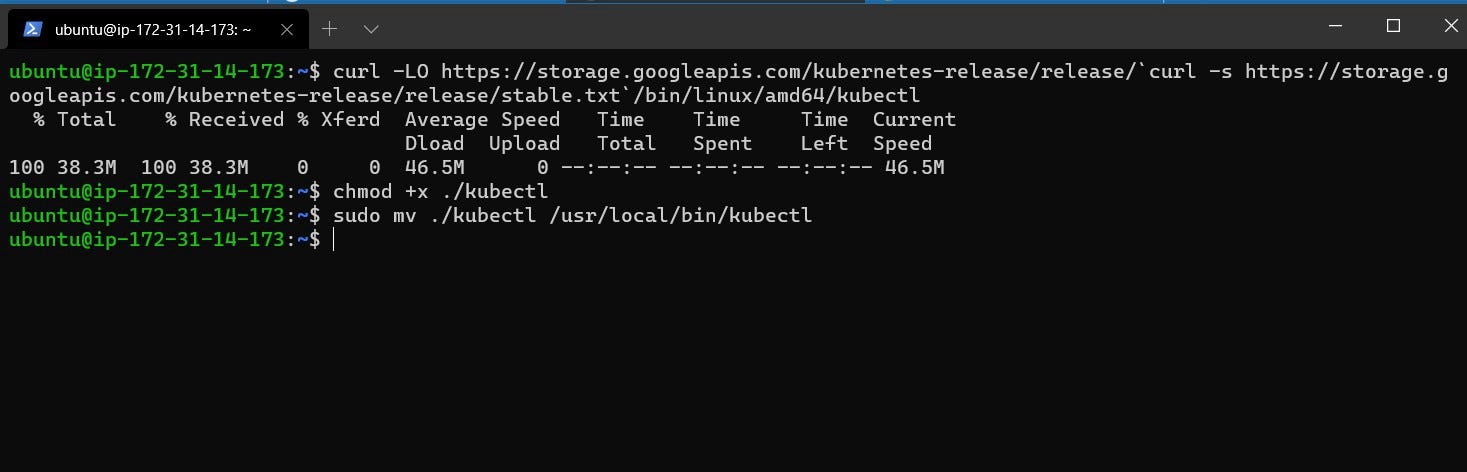Click the Time Left column header
The width and height of the screenshot is (1467, 472).
pyautogui.click(x=824, y=132)
